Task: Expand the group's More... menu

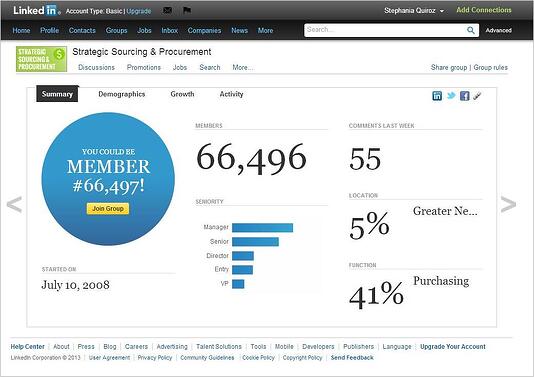Action: [x=243, y=67]
